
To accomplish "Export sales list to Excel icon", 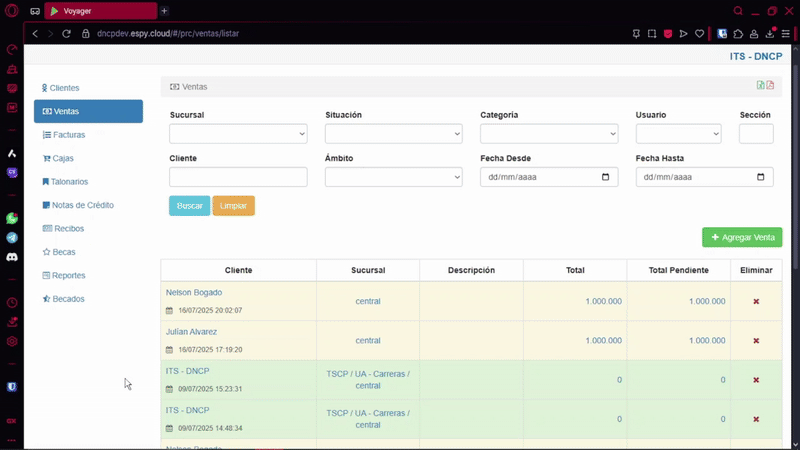I will (x=761, y=86).
